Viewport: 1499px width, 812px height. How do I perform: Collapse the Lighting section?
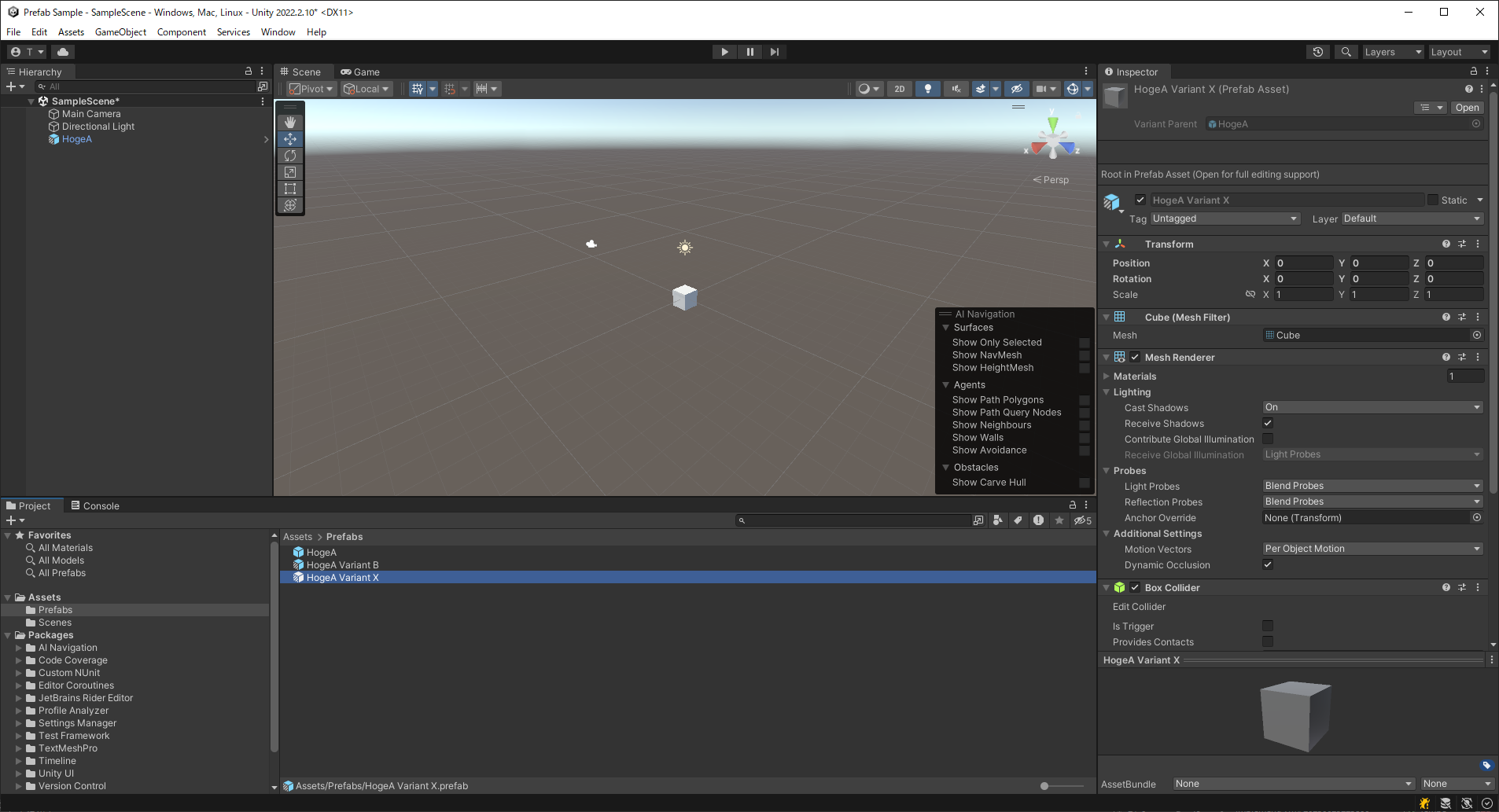click(1107, 392)
